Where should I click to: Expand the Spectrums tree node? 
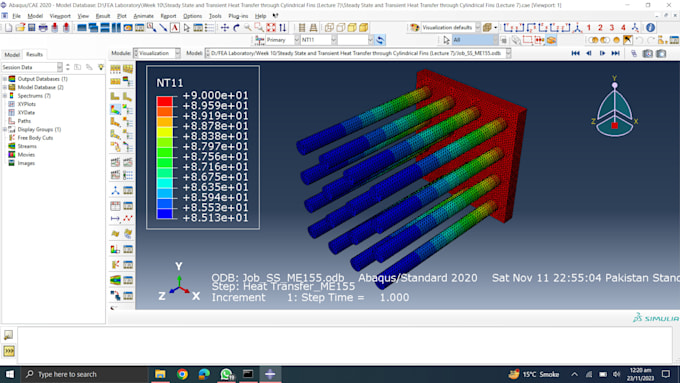[x=5, y=96]
